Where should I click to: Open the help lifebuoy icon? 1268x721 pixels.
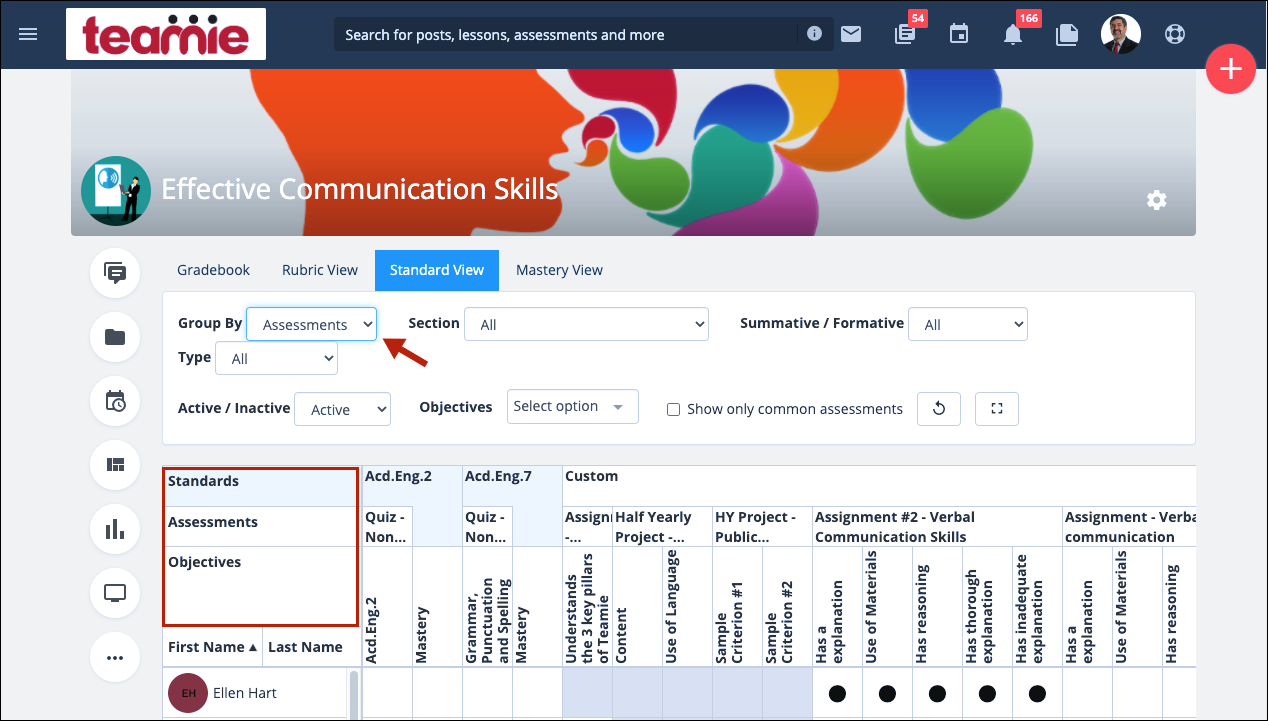(x=1175, y=34)
